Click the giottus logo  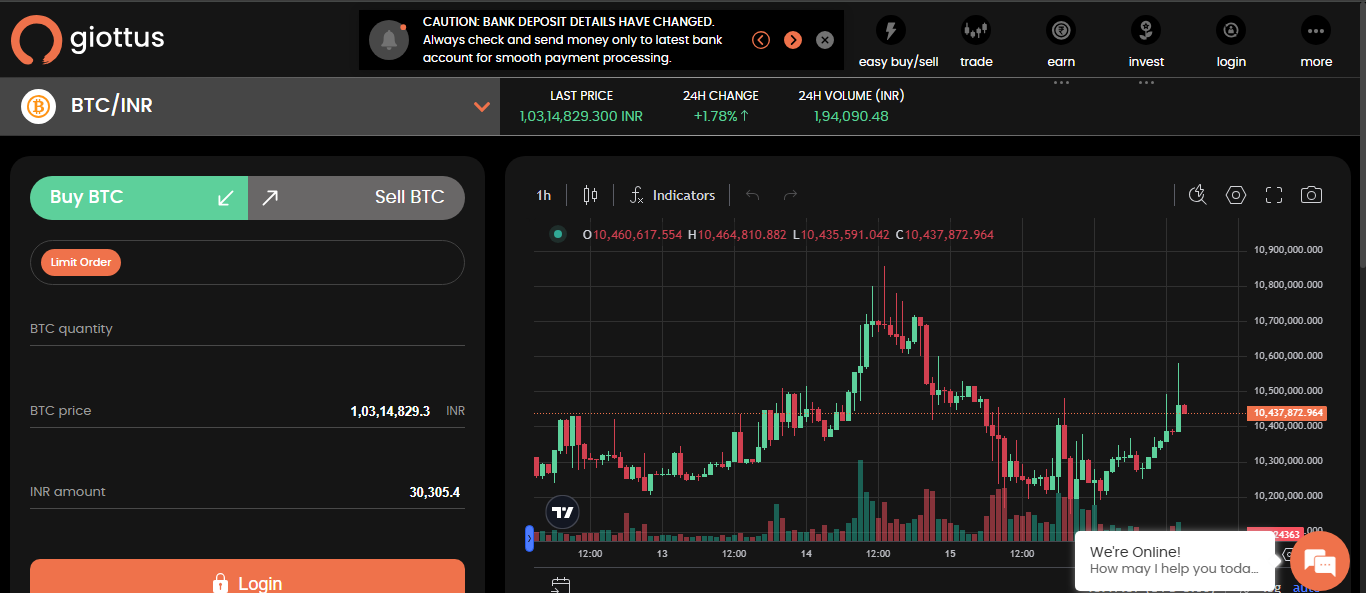pyautogui.click(x=88, y=39)
